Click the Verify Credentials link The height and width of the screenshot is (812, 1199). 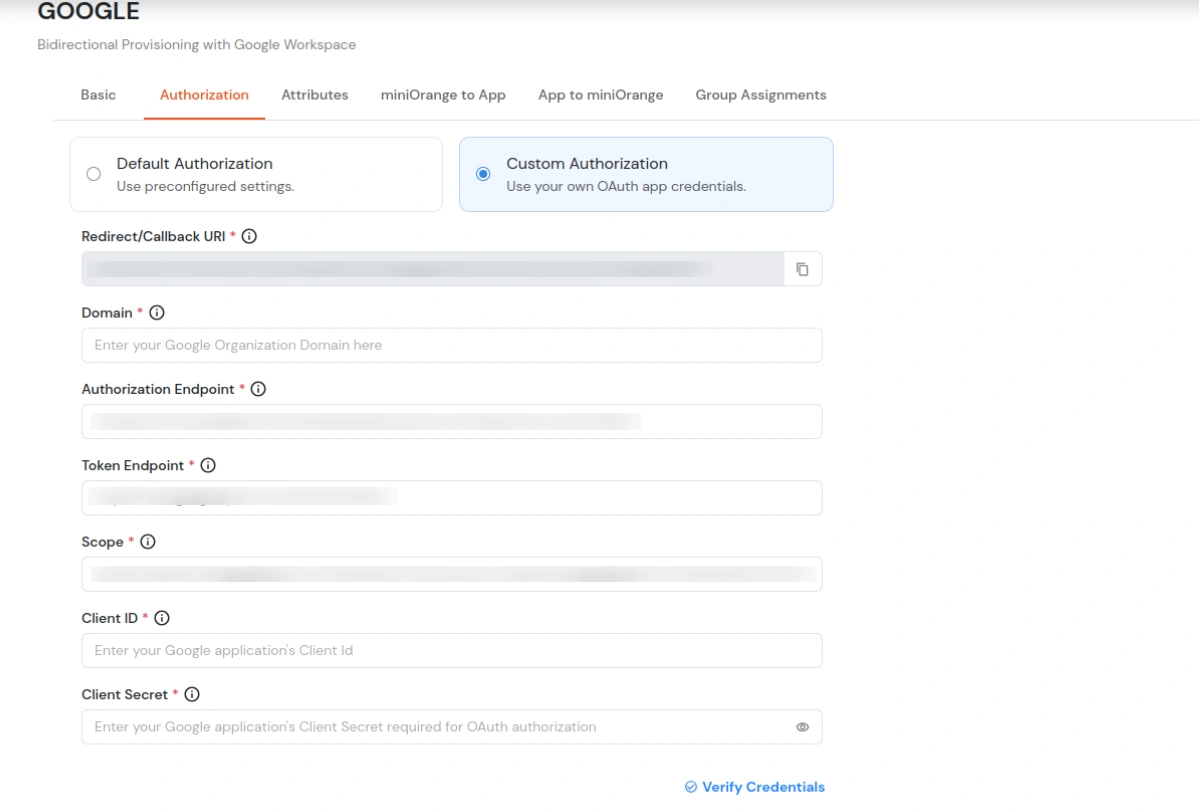(x=755, y=787)
